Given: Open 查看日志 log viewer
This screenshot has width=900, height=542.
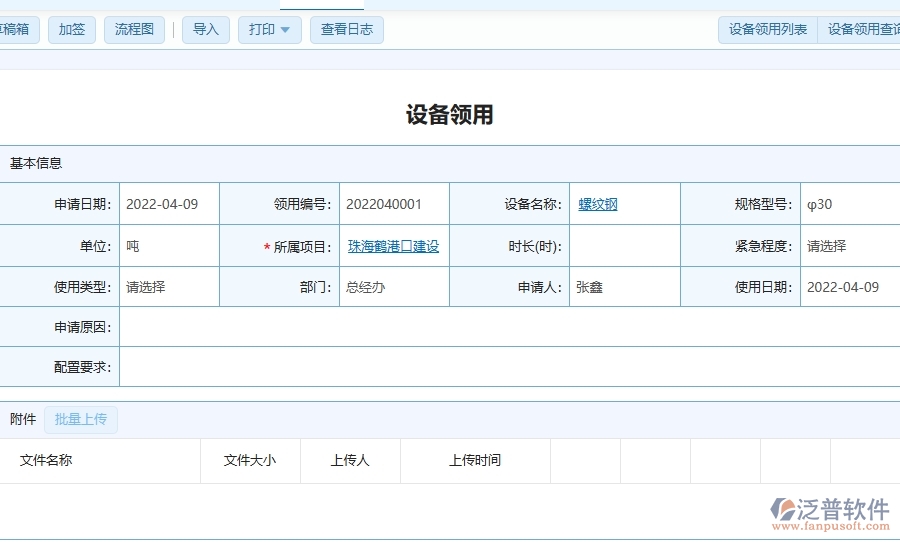Looking at the screenshot, I should tap(347, 30).
